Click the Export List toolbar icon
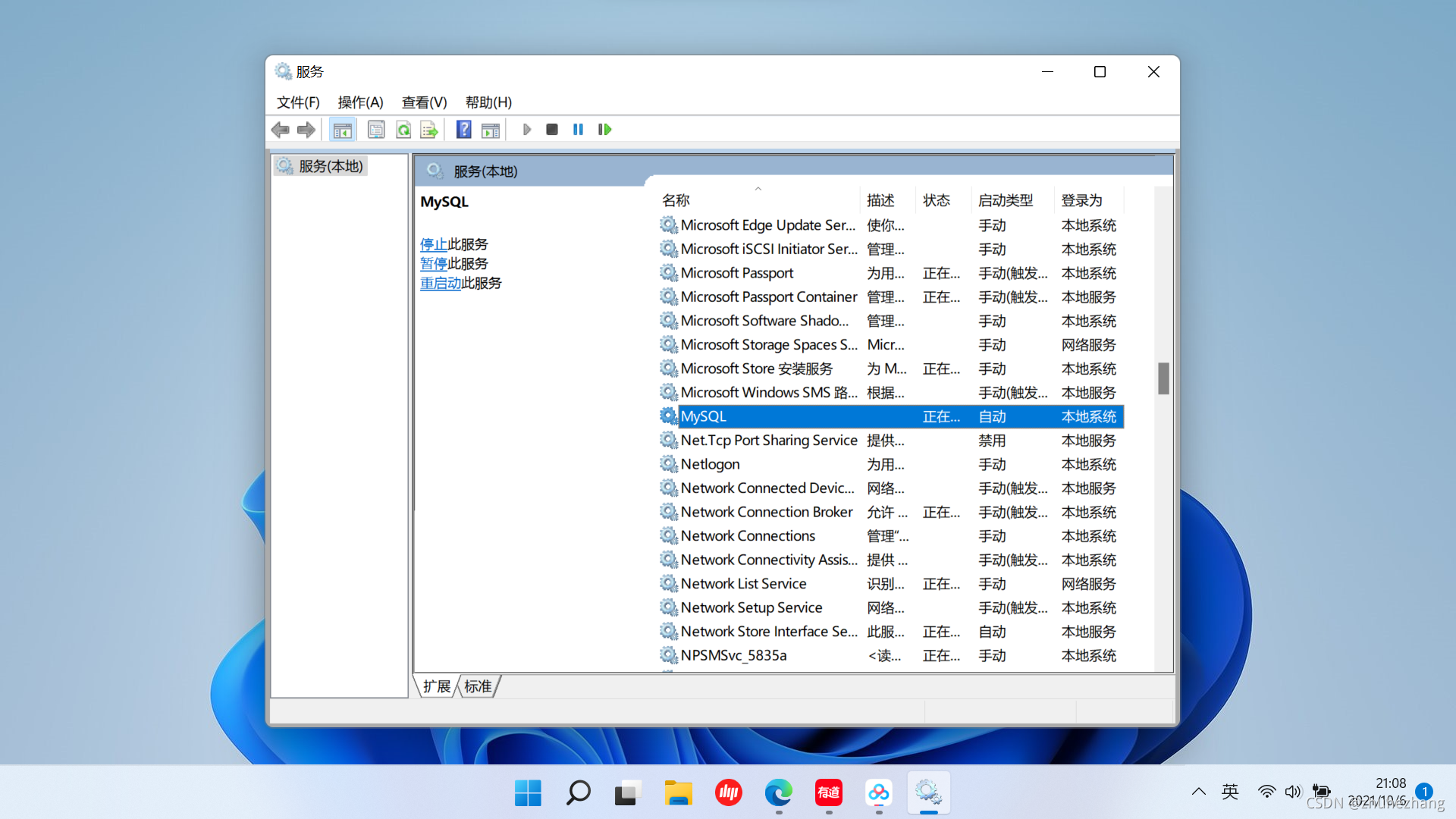The width and height of the screenshot is (1456, 819). (429, 130)
